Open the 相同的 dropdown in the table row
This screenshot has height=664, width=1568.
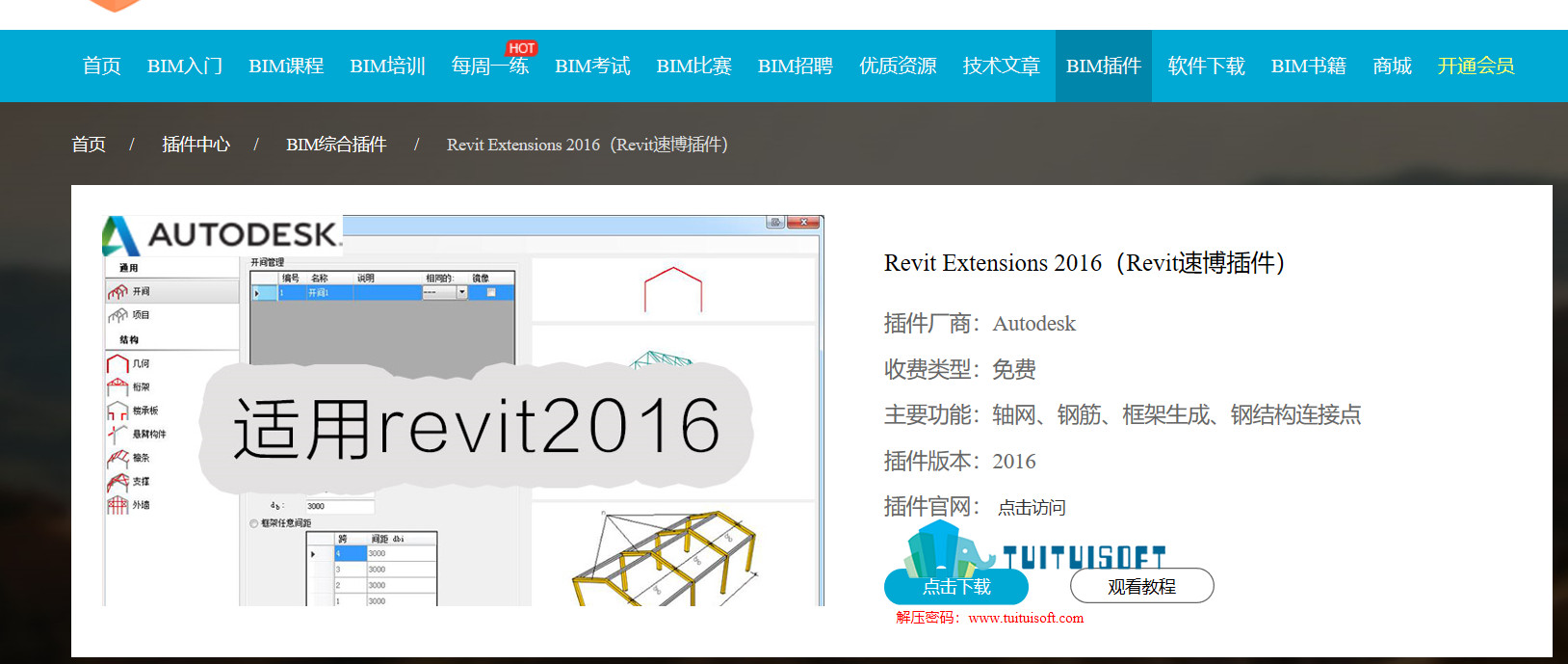point(461,292)
